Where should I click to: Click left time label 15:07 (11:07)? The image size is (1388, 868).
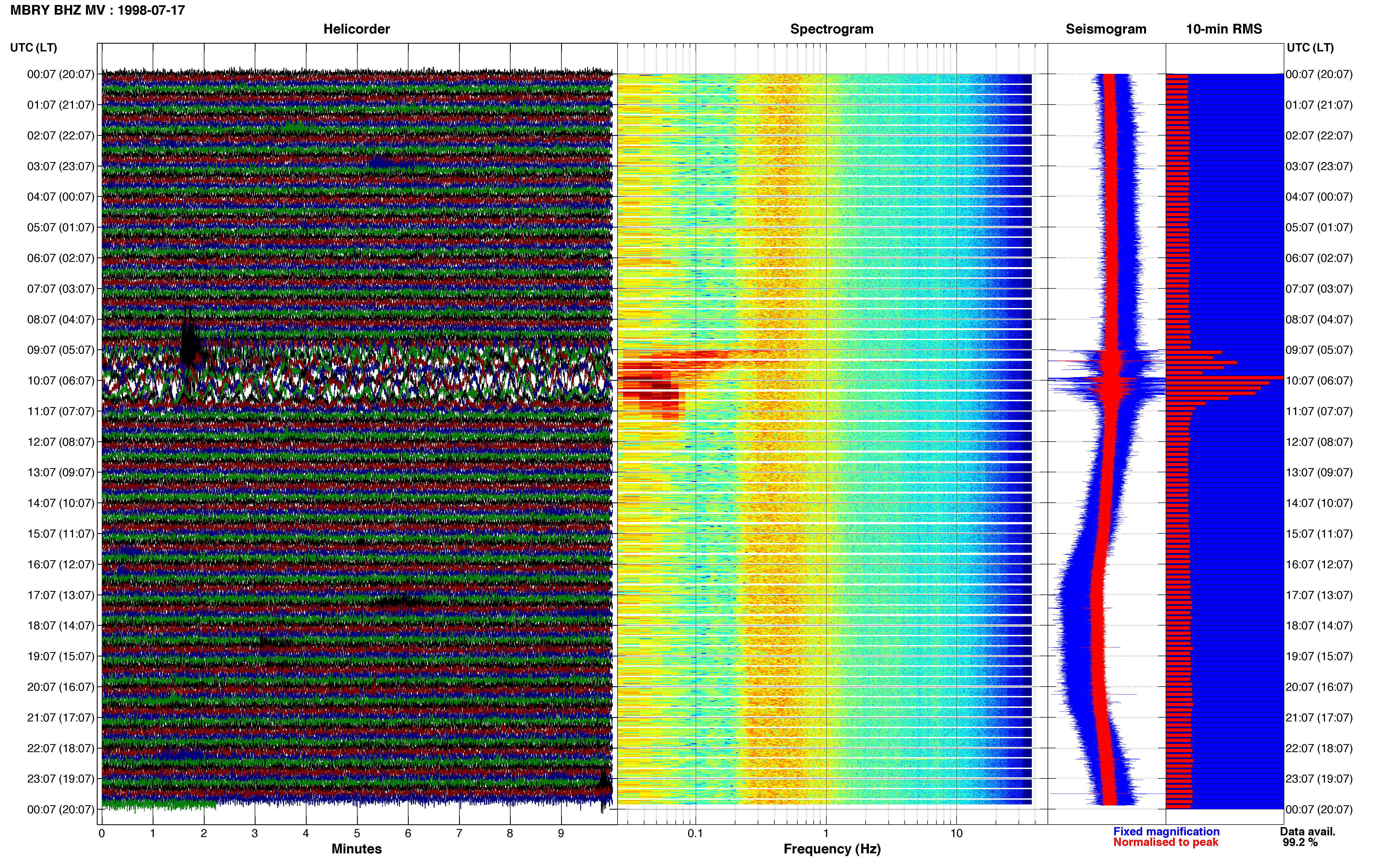(61, 534)
